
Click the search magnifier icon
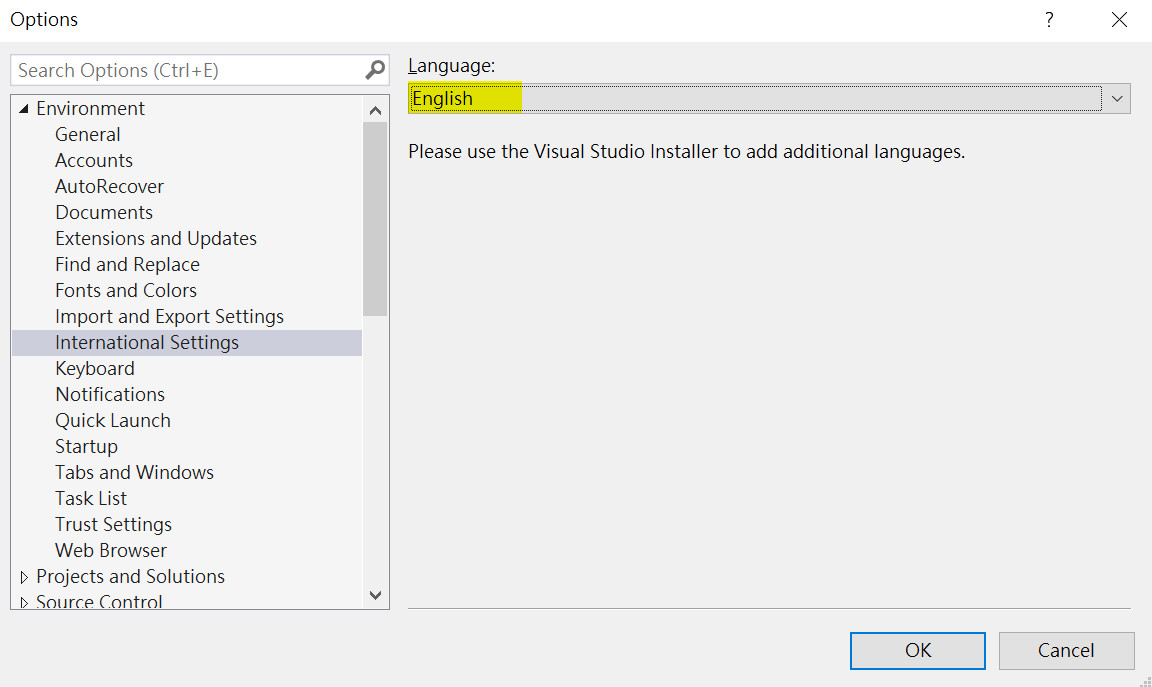point(373,69)
